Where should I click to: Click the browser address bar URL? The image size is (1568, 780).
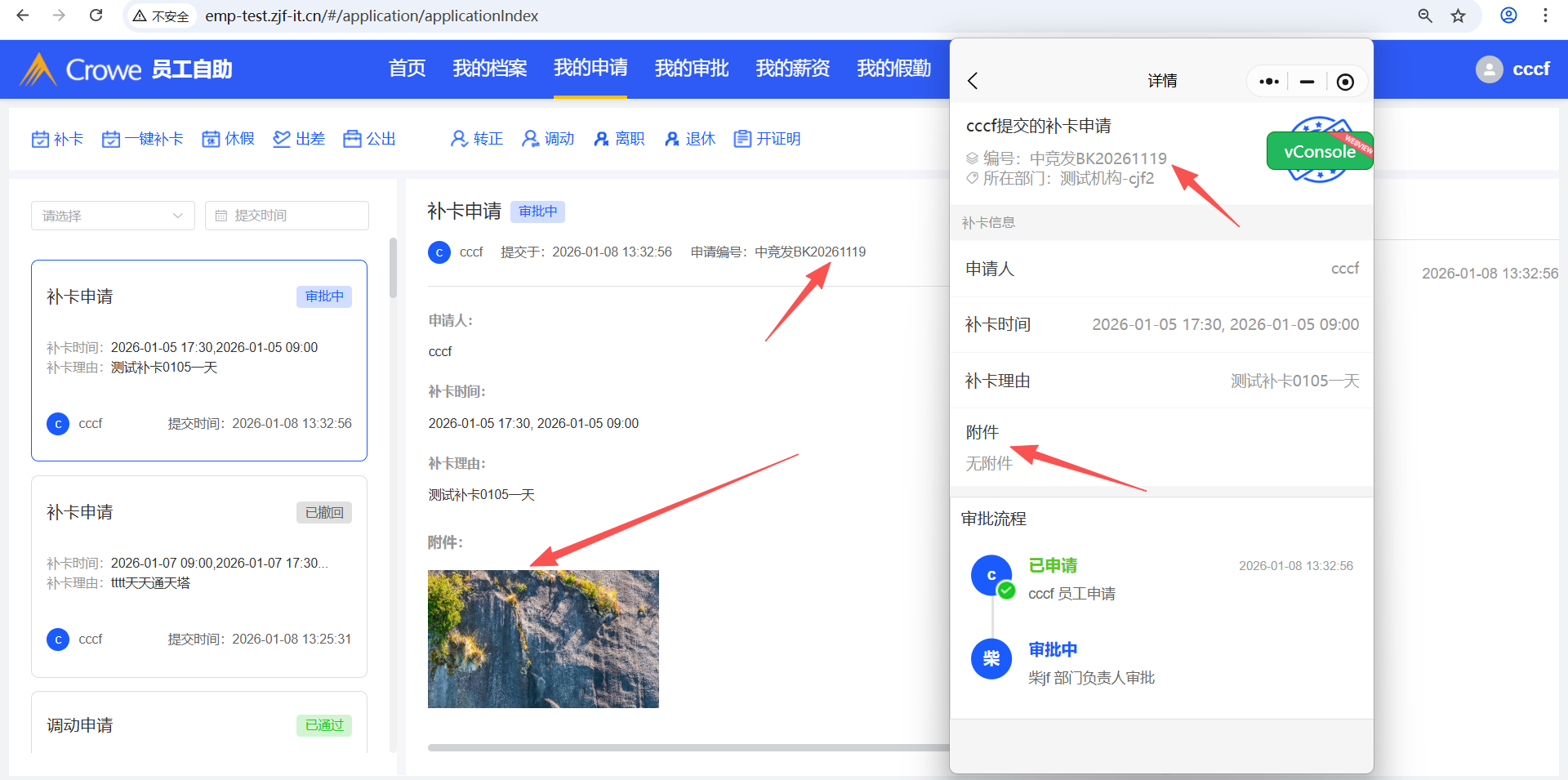(x=372, y=16)
